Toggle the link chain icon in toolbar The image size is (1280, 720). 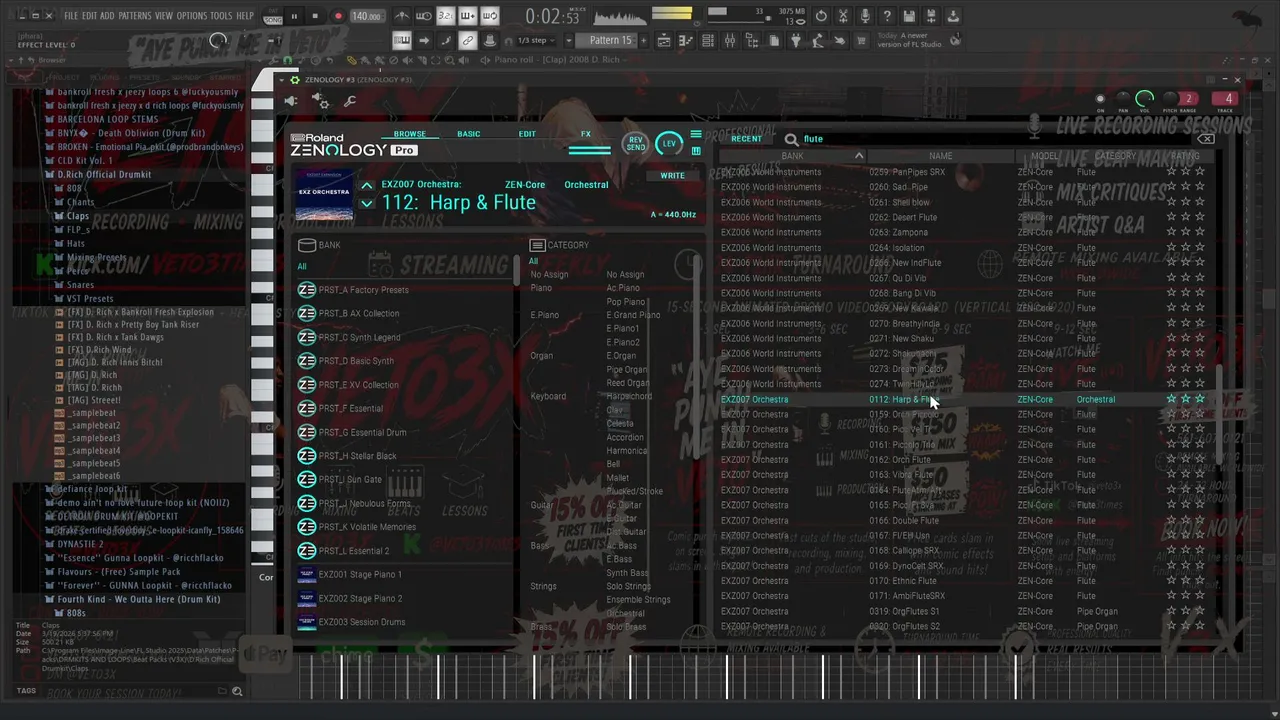coord(467,41)
